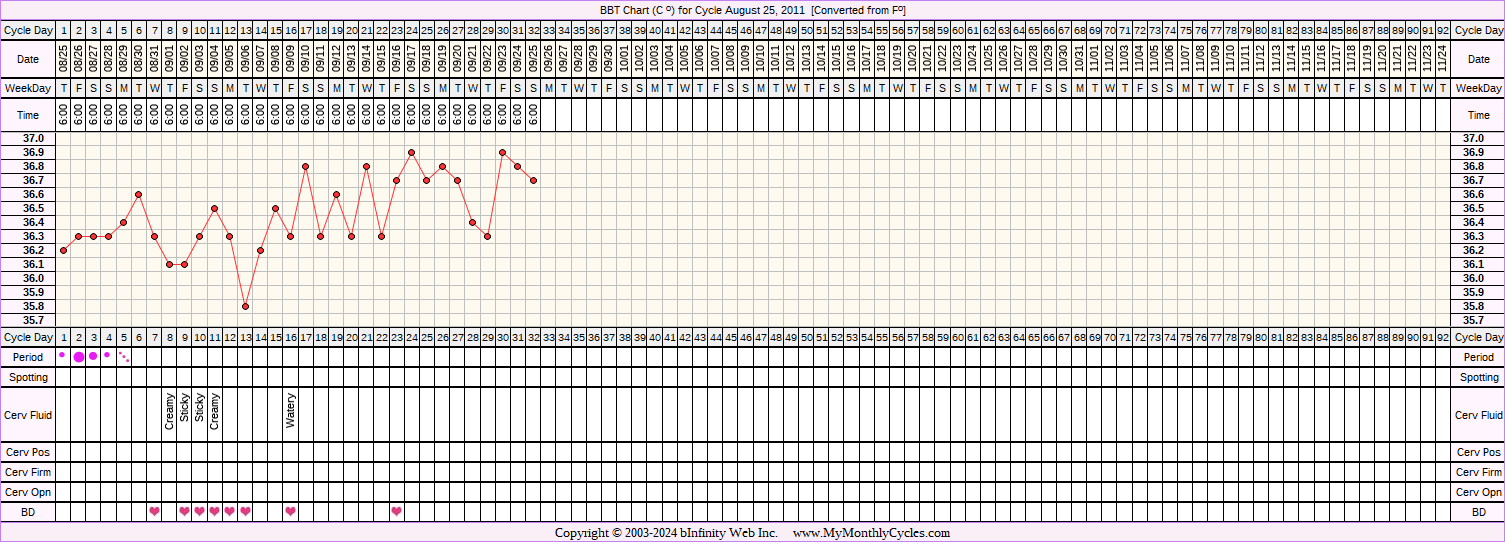Click the BD heart on cycle day 13
1505x542 pixels.
tap(245, 511)
